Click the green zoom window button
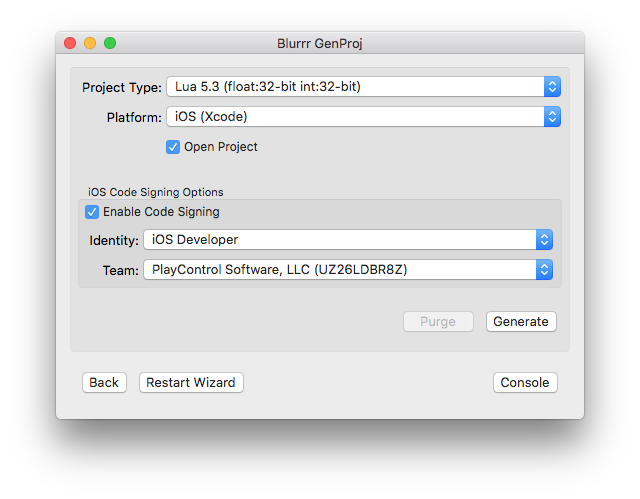The image size is (640, 499). [x=110, y=43]
